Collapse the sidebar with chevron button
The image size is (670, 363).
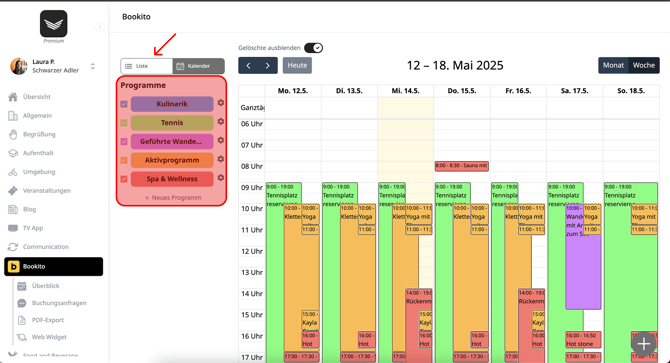[x=100, y=27]
